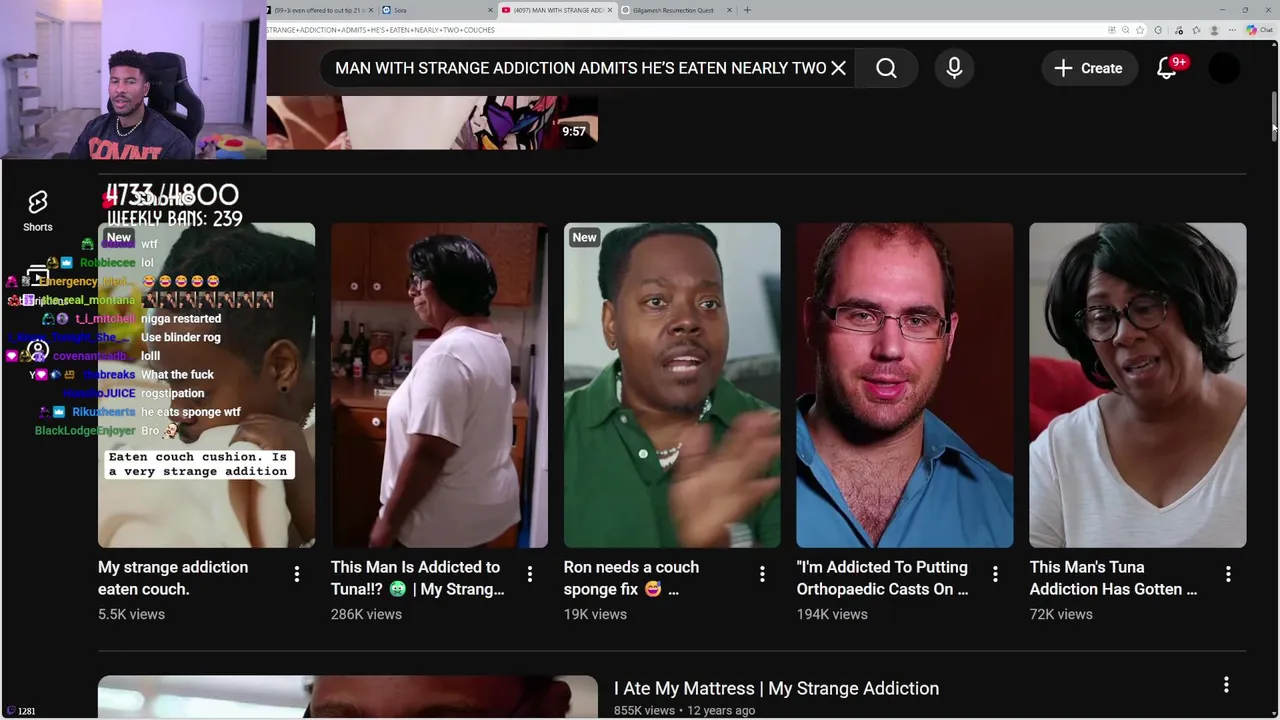Open options for 'This Man's Tuna Addiction' short
The image size is (1280, 720).
point(1228,574)
